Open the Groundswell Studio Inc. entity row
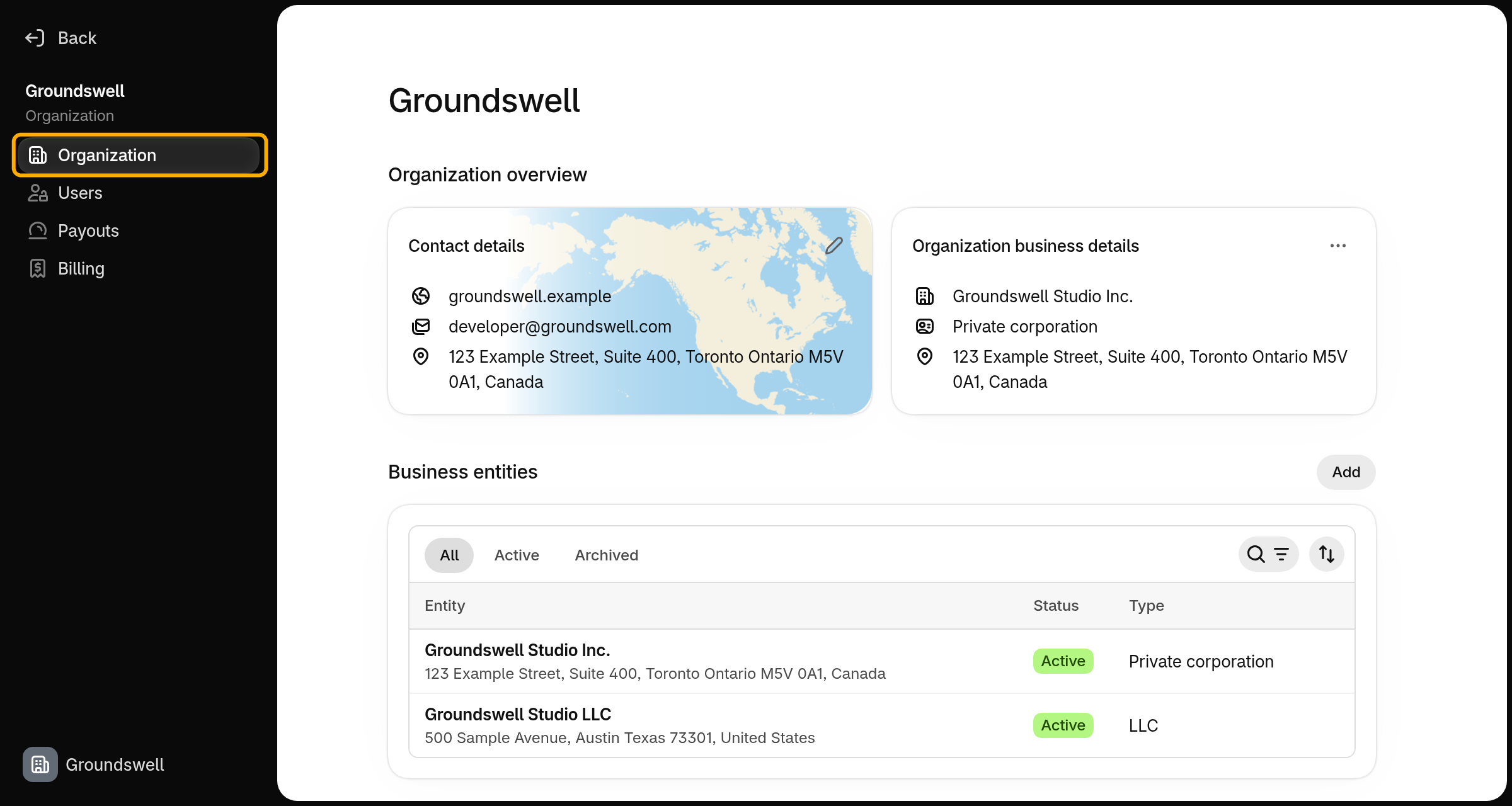The image size is (1512, 806). click(882, 661)
